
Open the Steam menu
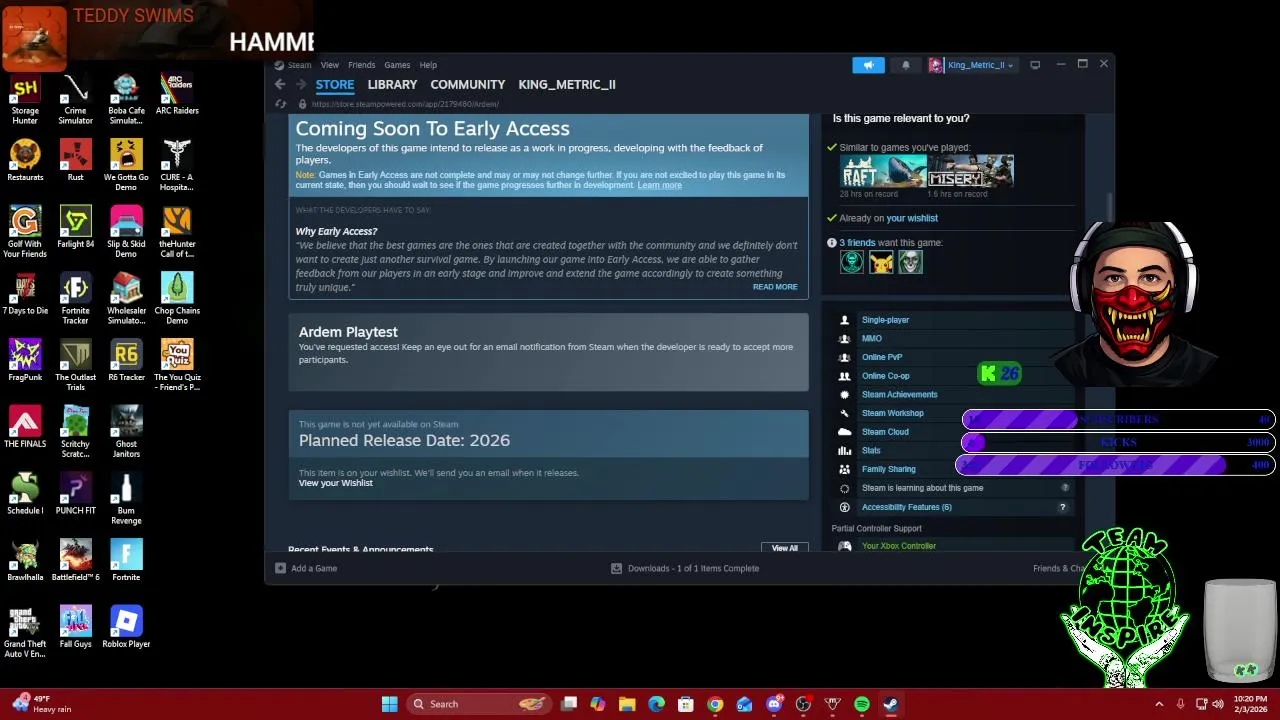299,65
